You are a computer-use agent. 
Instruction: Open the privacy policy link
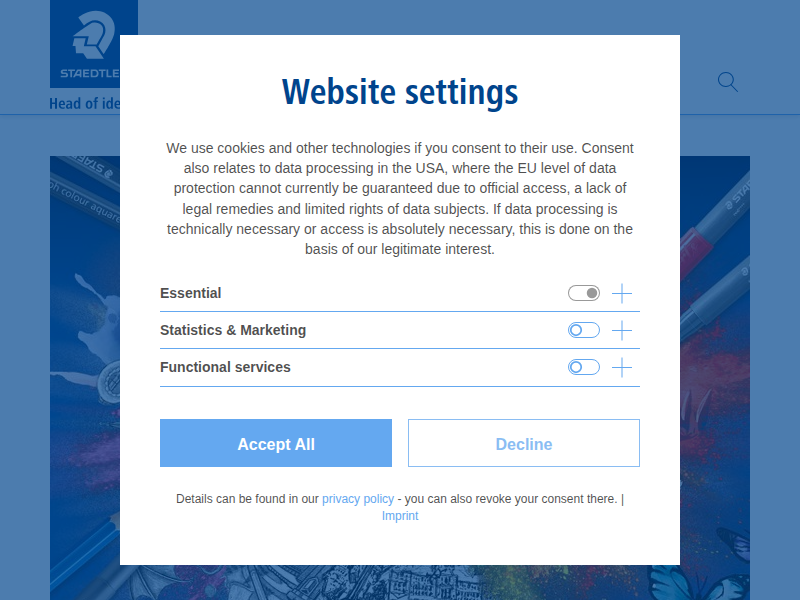click(358, 498)
